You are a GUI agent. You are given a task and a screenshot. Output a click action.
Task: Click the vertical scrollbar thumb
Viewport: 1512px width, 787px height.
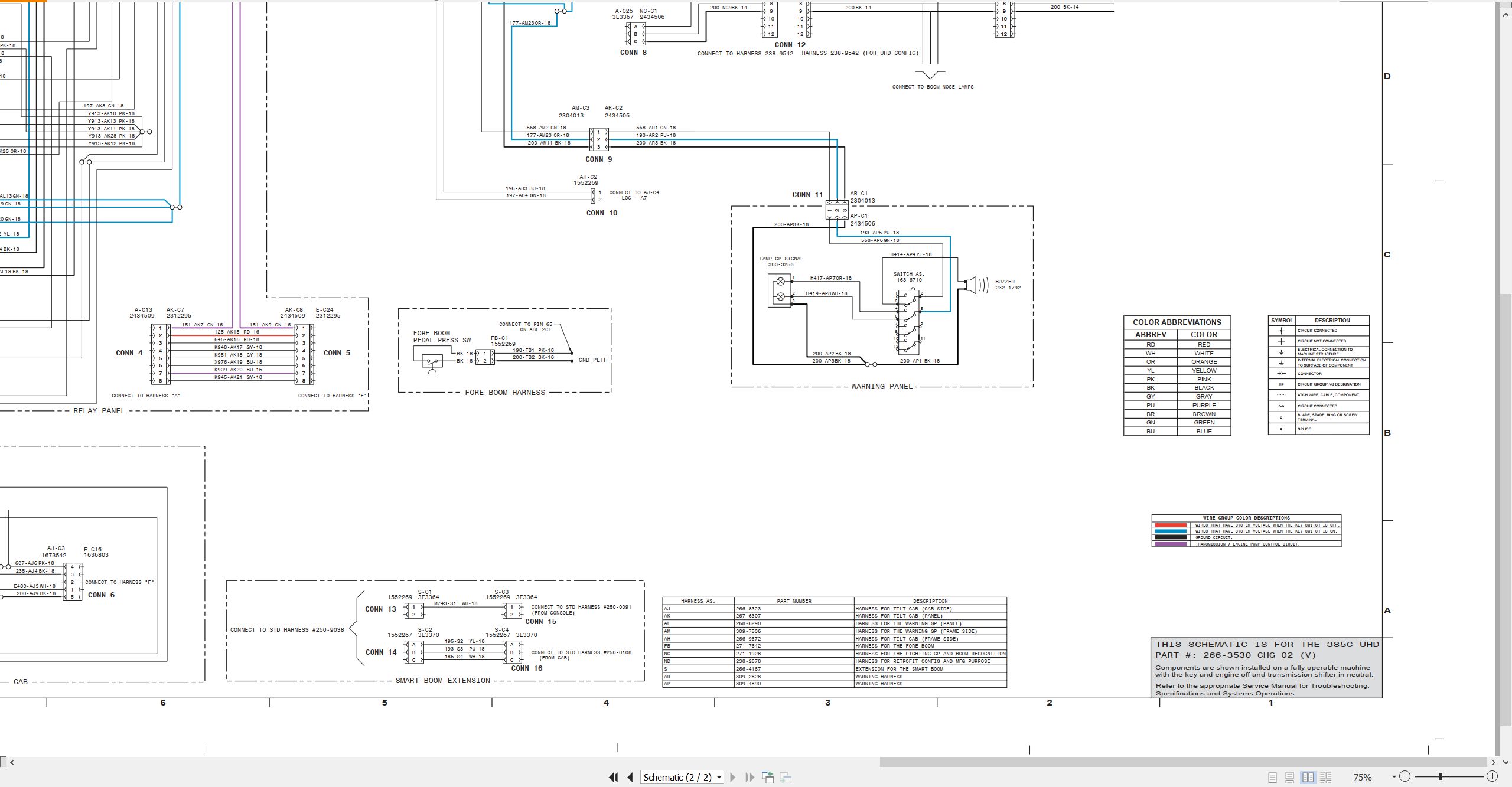(1506, 510)
